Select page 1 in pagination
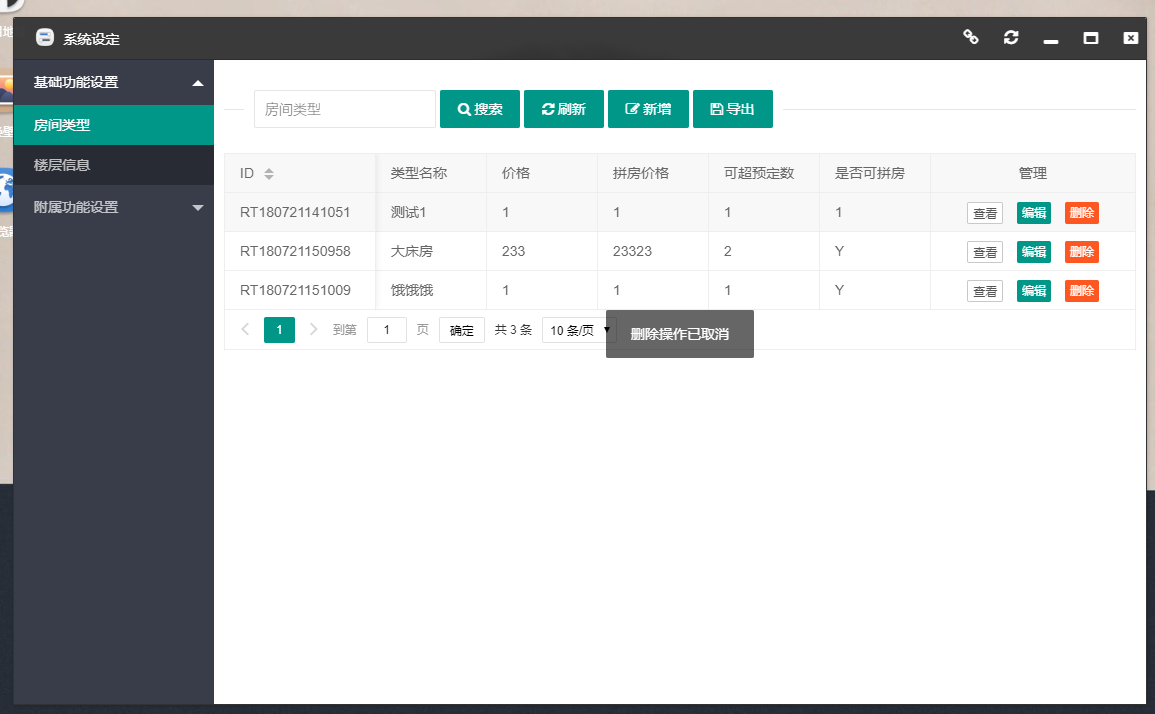The image size is (1155, 714). (x=279, y=329)
